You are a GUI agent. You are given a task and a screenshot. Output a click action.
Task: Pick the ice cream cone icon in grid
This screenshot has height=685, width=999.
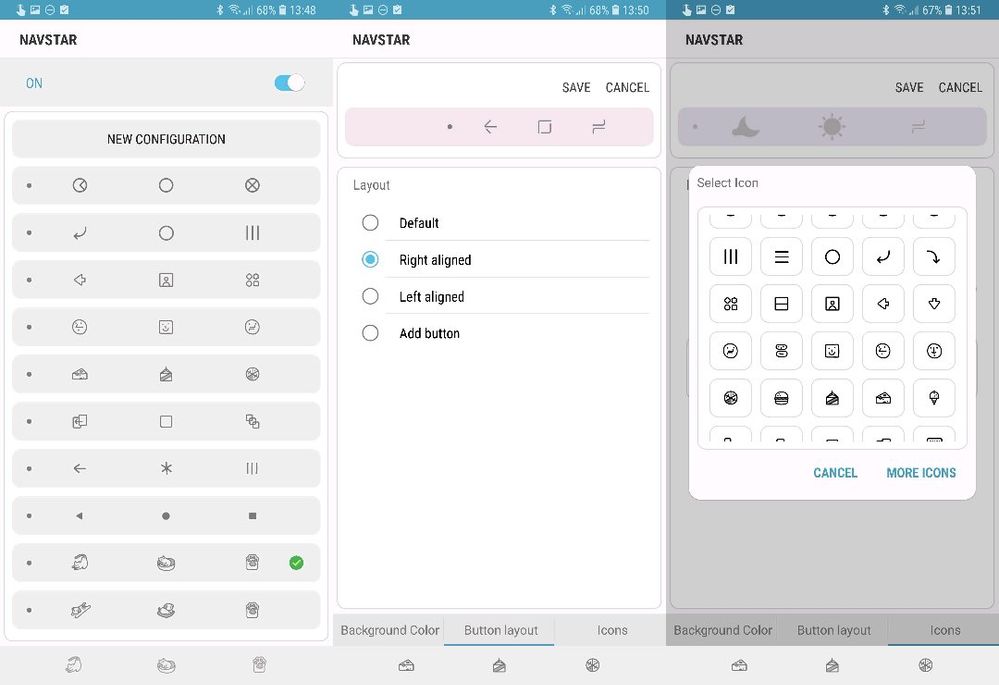pyautogui.click(x=934, y=398)
